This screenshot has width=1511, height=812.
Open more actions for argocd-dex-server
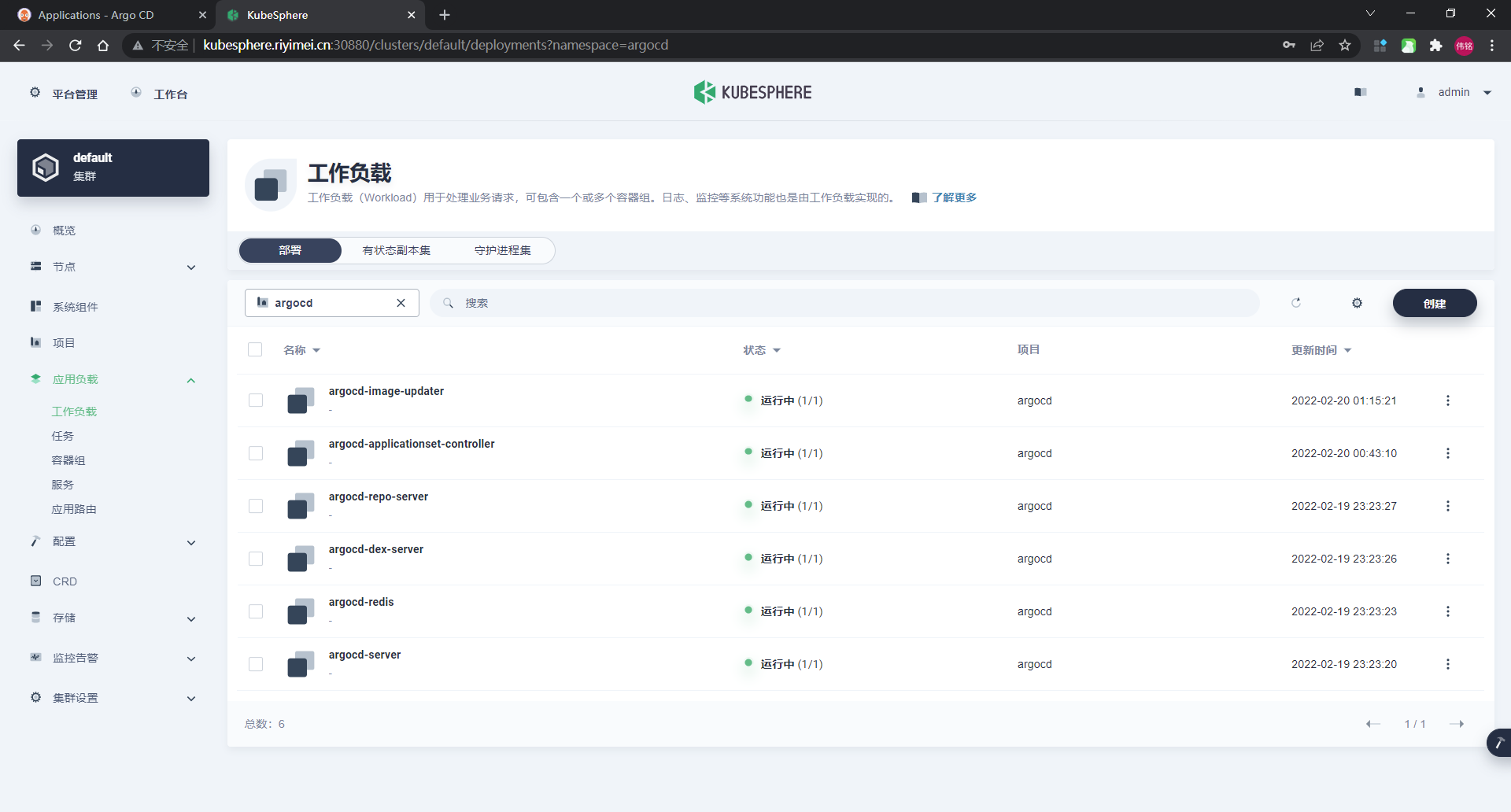click(x=1447, y=559)
